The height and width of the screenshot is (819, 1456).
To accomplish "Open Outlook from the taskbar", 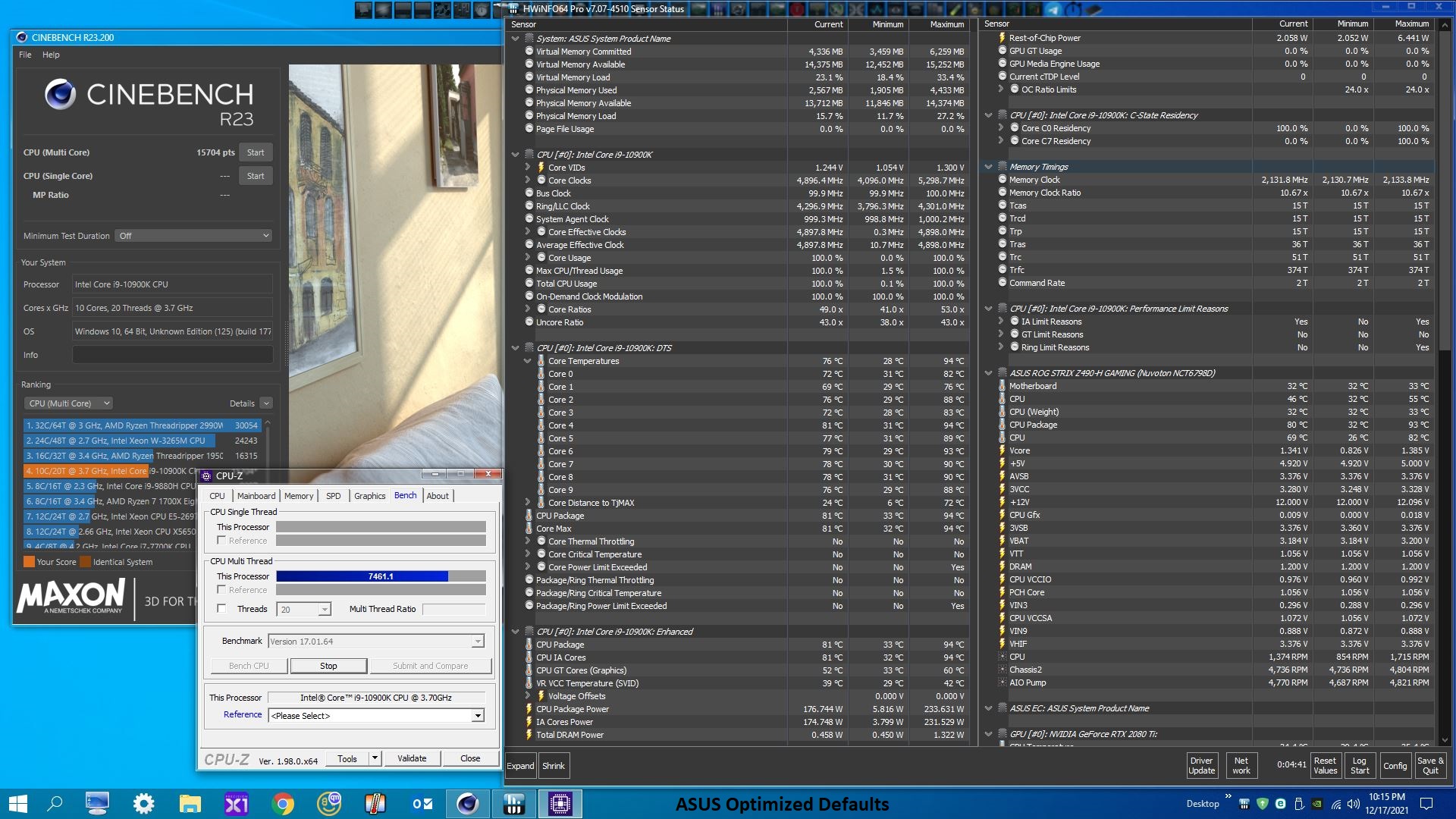I will pos(422,804).
